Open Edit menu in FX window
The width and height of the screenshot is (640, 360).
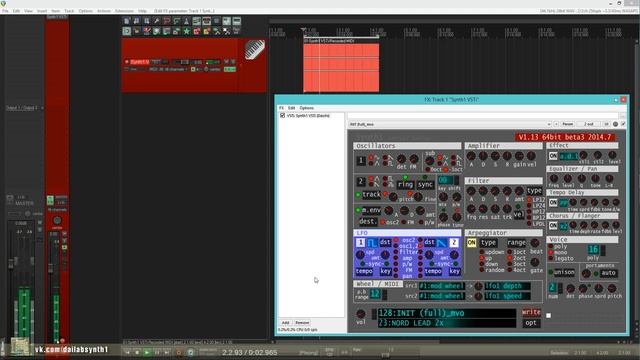point(291,108)
